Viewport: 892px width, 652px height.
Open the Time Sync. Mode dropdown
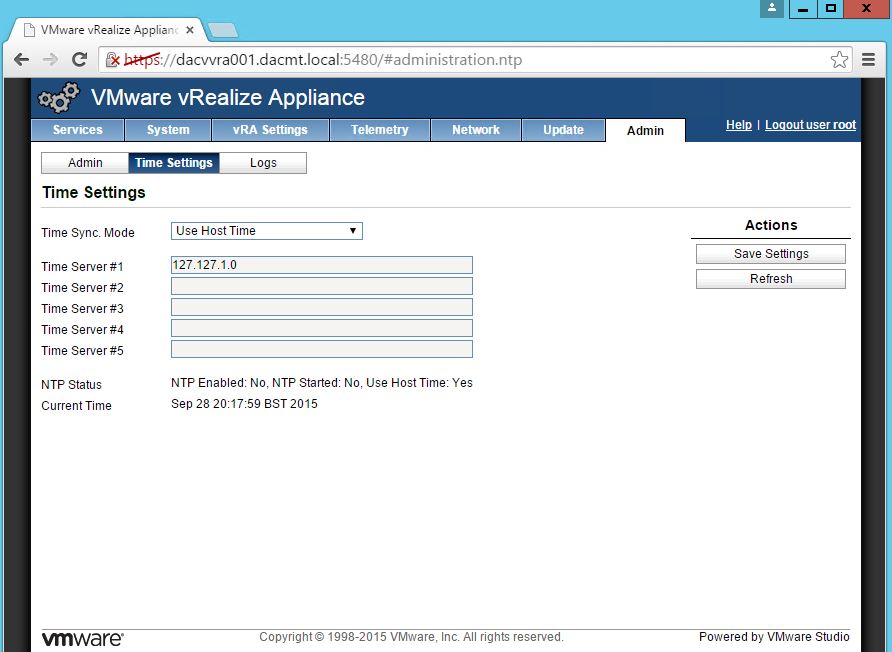coord(267,231)
